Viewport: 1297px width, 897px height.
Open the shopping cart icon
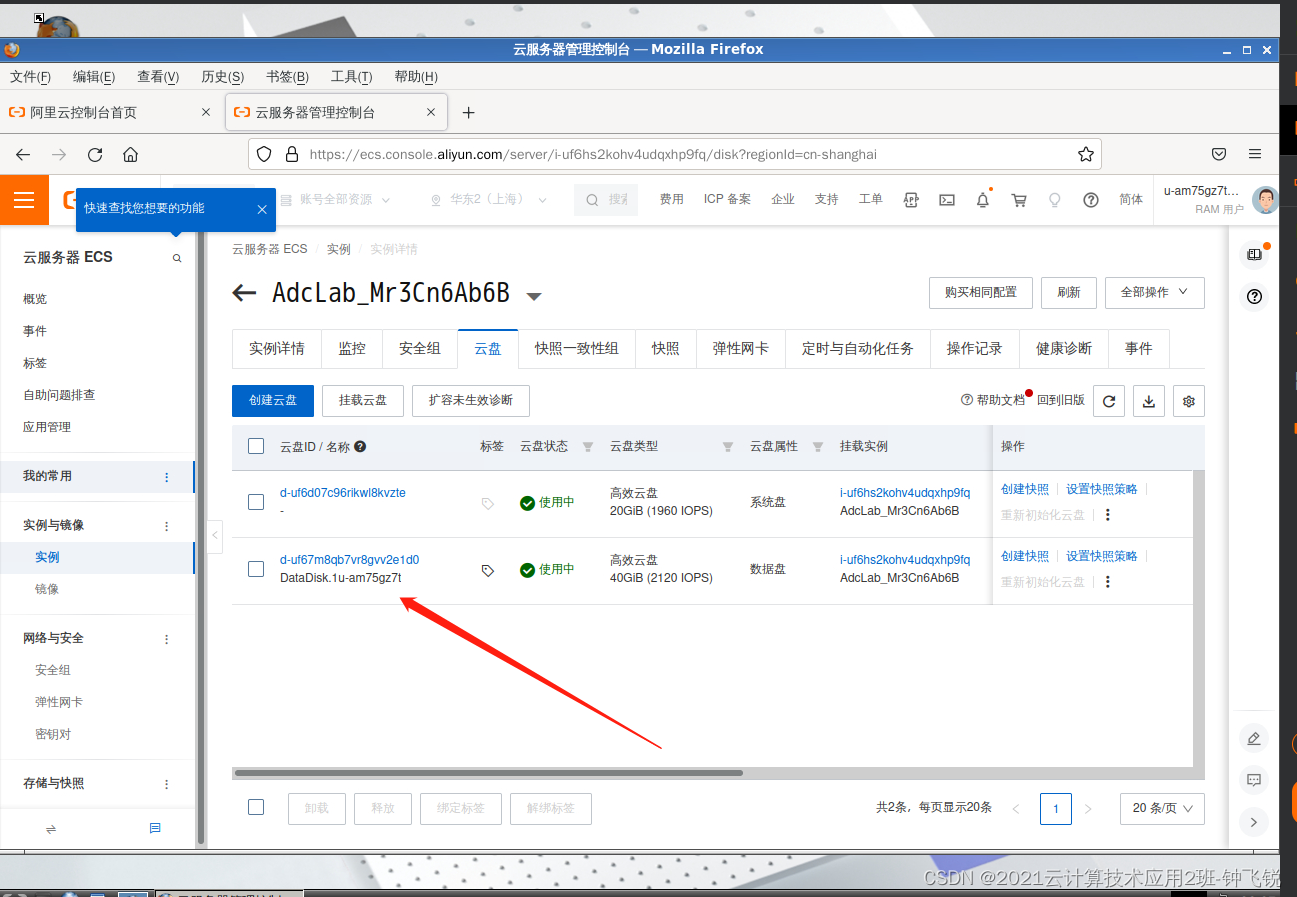1019,200
